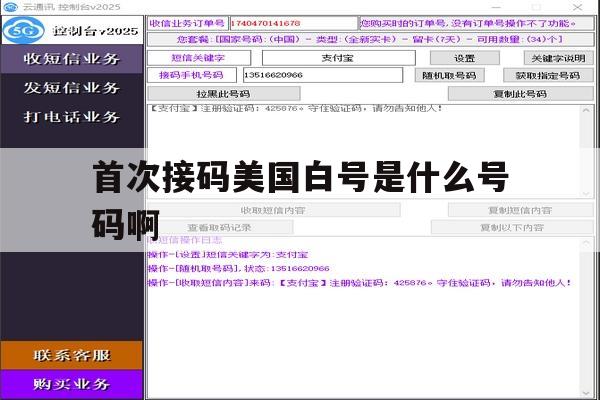600x400 pixels.
Task: Click the 控制台v2025 header text
Action: pos(95,31)
